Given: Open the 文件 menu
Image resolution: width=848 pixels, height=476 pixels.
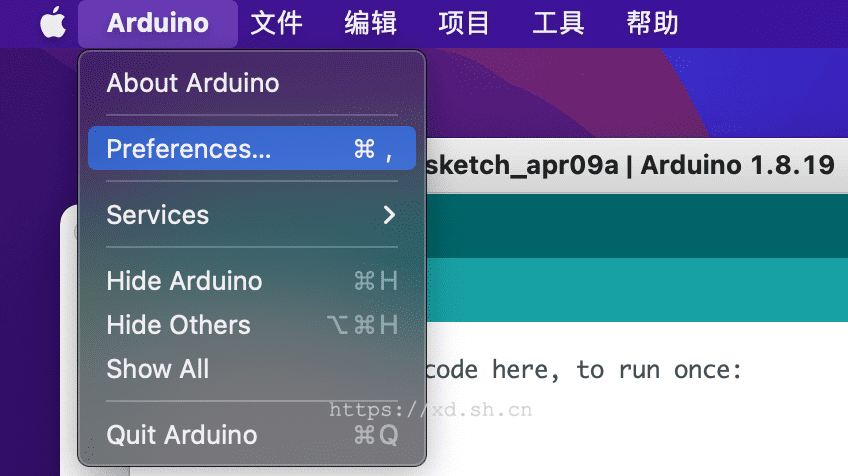Looking at the screenshot, I should coord(276,23).
